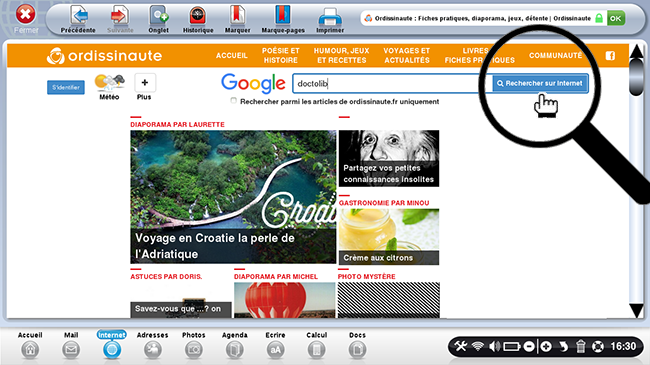Click the address bar showing Ordissinaute title
Viewport: 650px width, 365px height.
pos(482,18)
